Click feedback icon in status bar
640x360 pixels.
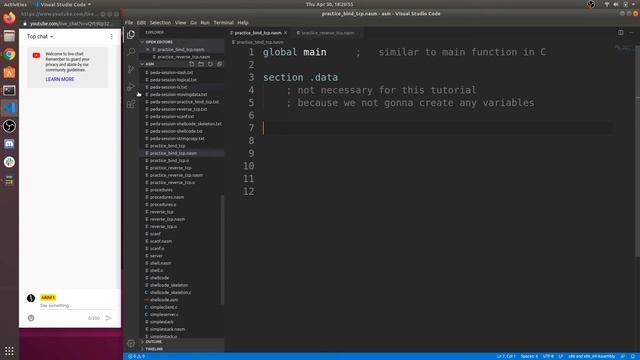tap(623, 356)
